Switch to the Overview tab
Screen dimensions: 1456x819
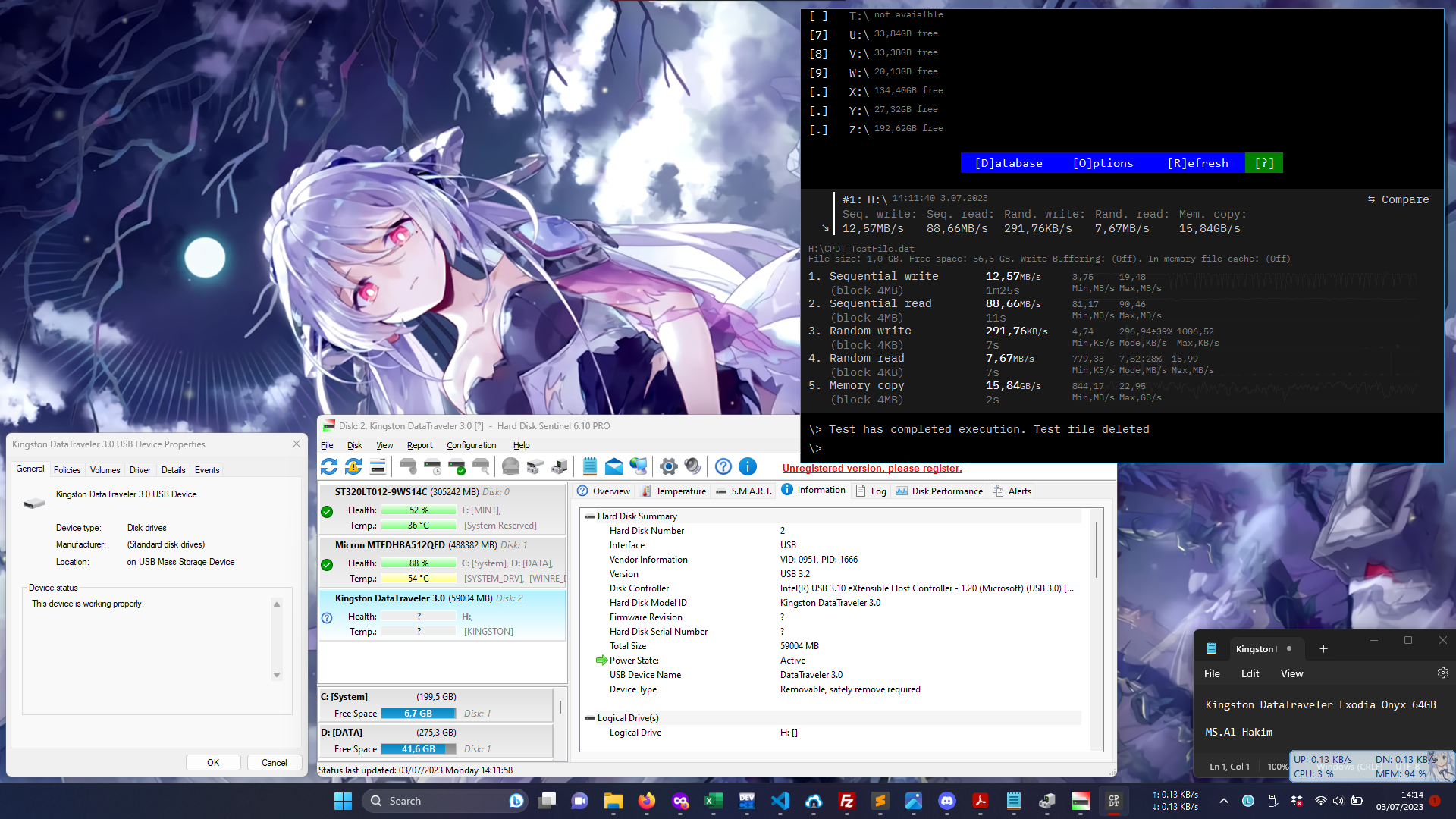604,491
